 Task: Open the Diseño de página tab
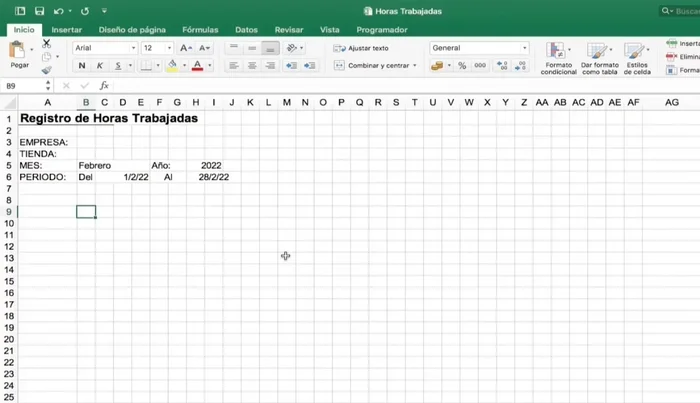[134, 30]
